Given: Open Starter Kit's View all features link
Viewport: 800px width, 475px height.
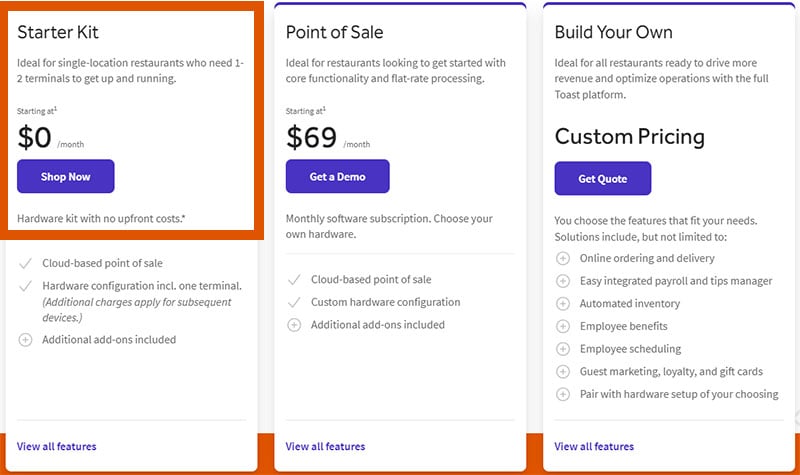Looking at the screenshot, I should (x=57, y=446).
